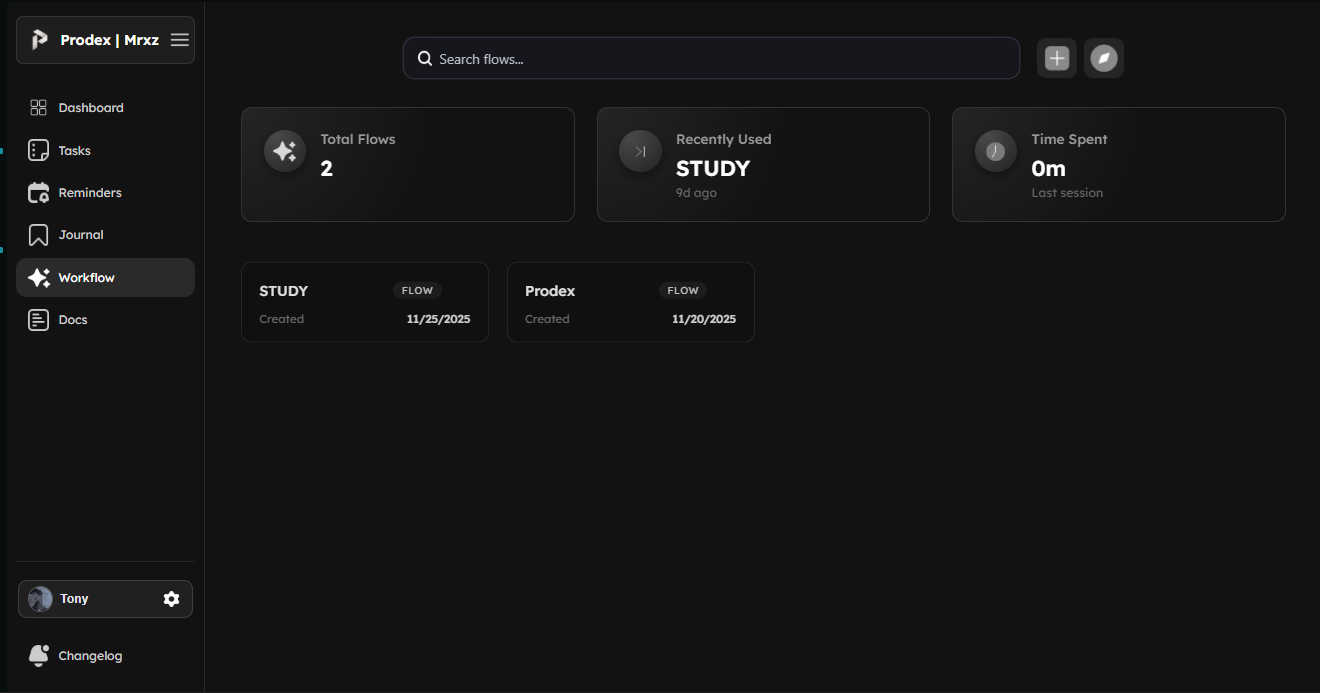The width and height of the screenshot is (1320, 693).
Task: Click the Changelog bell icon
Action: click(x=37, y=655)
